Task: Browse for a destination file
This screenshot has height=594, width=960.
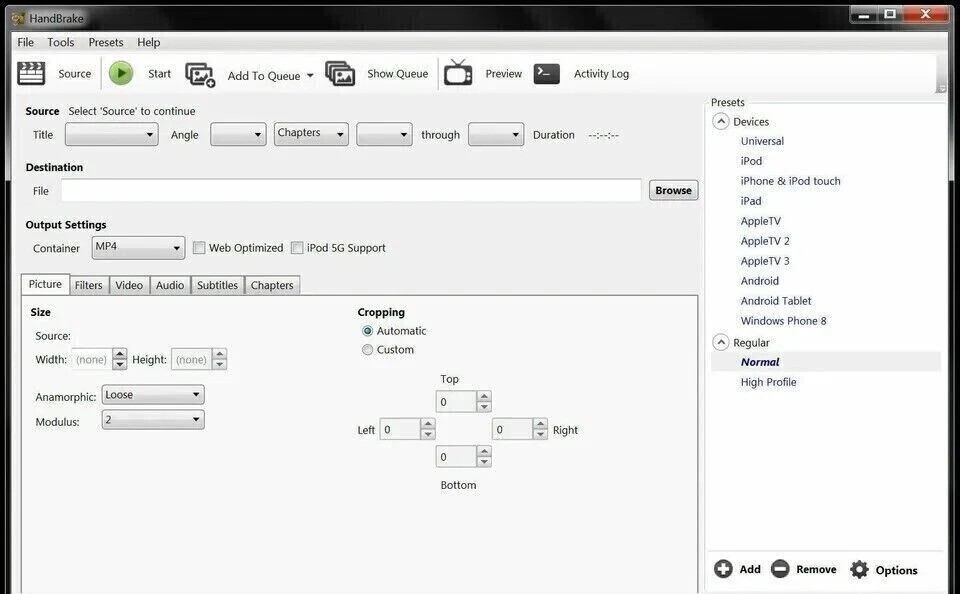Action: (x=673, y=190)
